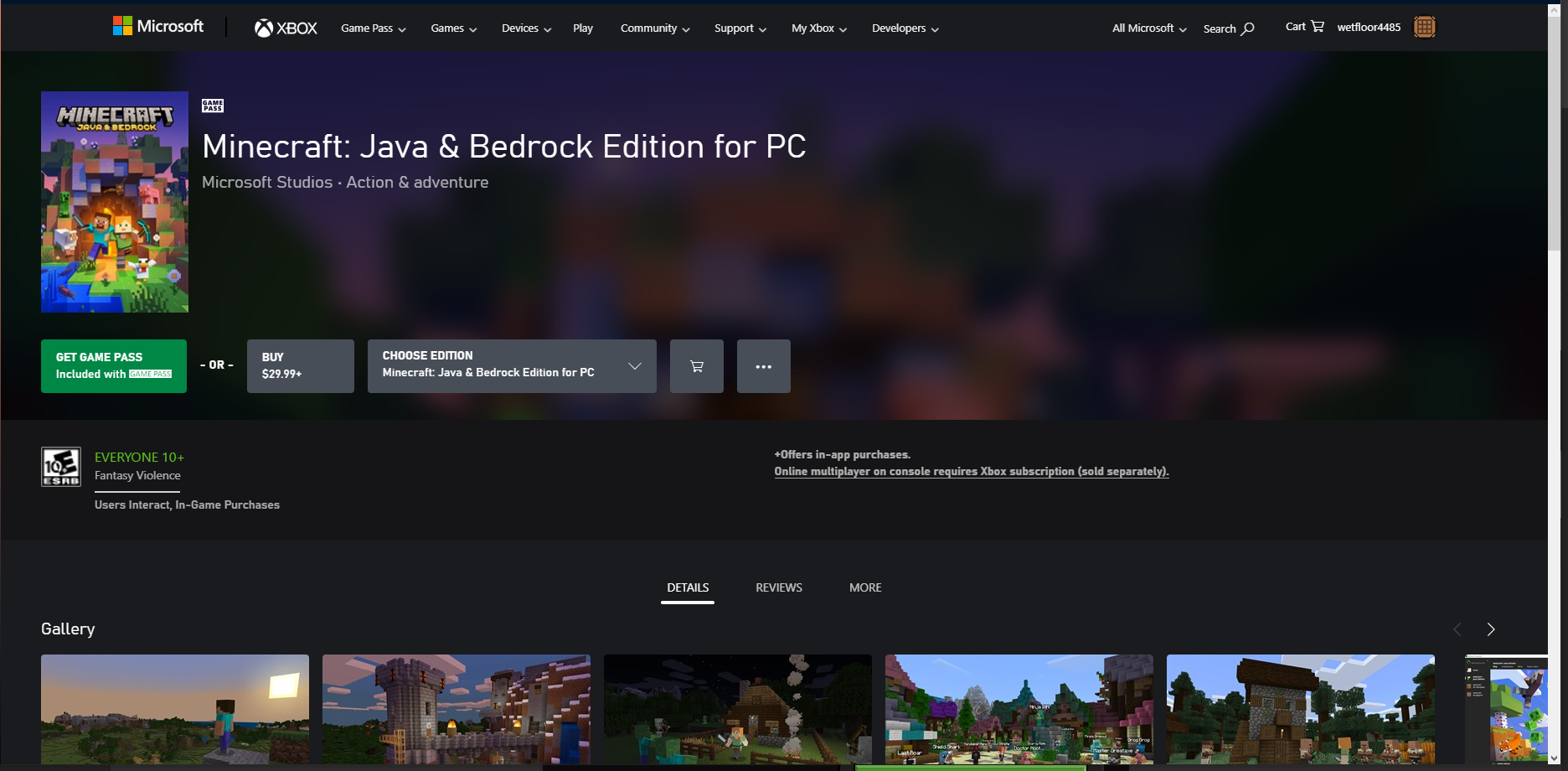The width and height of the screenshot is (1568, 771).
Task: Click the ESRB Everyone 10+ rating icon
Action: pyautogui.click(x=61, y=467)
